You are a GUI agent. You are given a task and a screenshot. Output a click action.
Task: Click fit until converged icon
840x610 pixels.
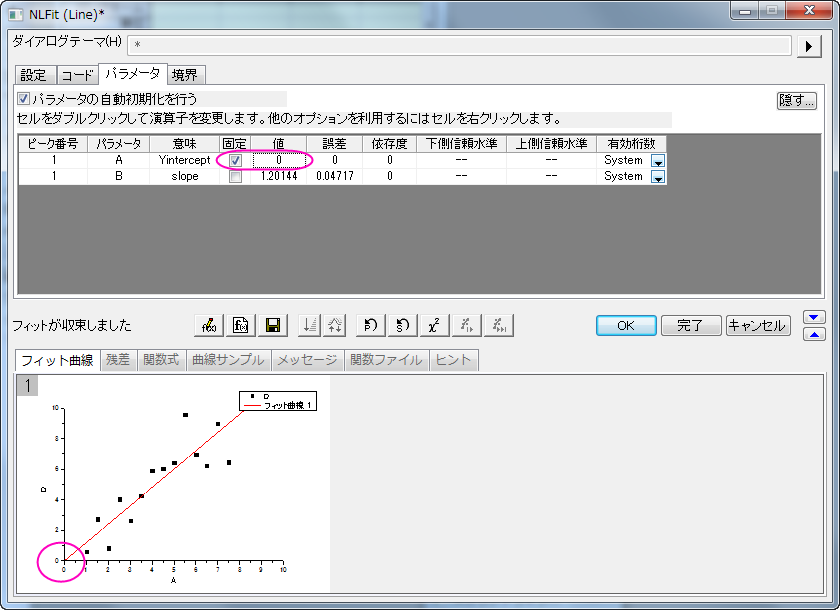click(499, 325)
